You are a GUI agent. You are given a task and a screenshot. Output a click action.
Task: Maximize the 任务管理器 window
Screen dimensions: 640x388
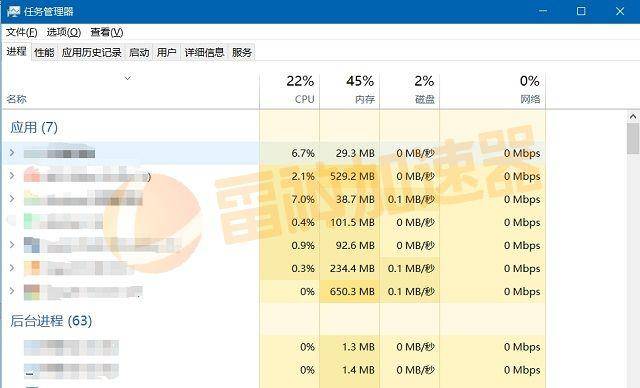point(581,11)
